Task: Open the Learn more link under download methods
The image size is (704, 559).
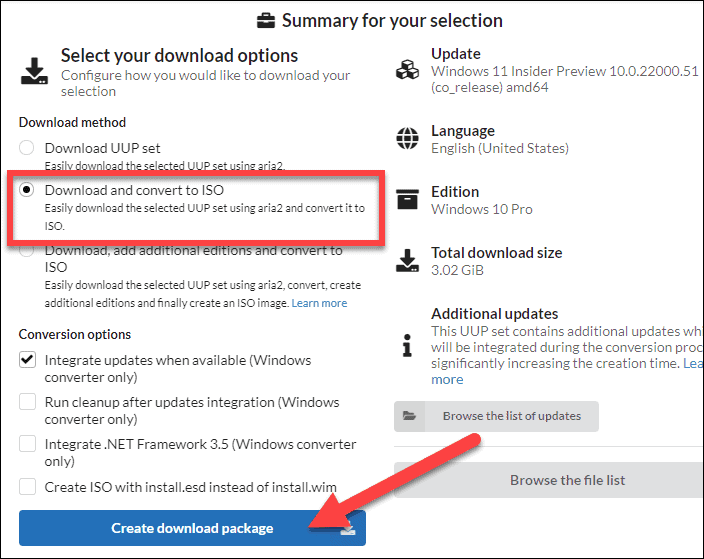Action: pyautogui.click(x=319, y=303)
